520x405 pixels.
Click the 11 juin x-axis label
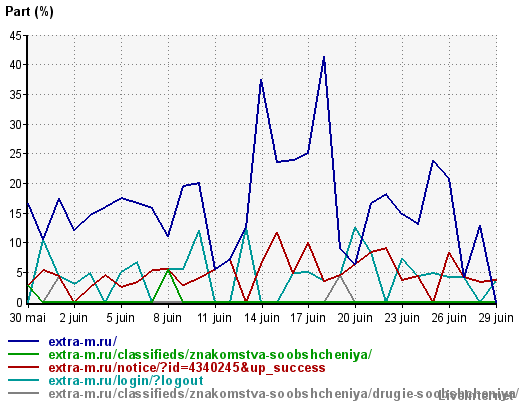click(x=215, y=318)
